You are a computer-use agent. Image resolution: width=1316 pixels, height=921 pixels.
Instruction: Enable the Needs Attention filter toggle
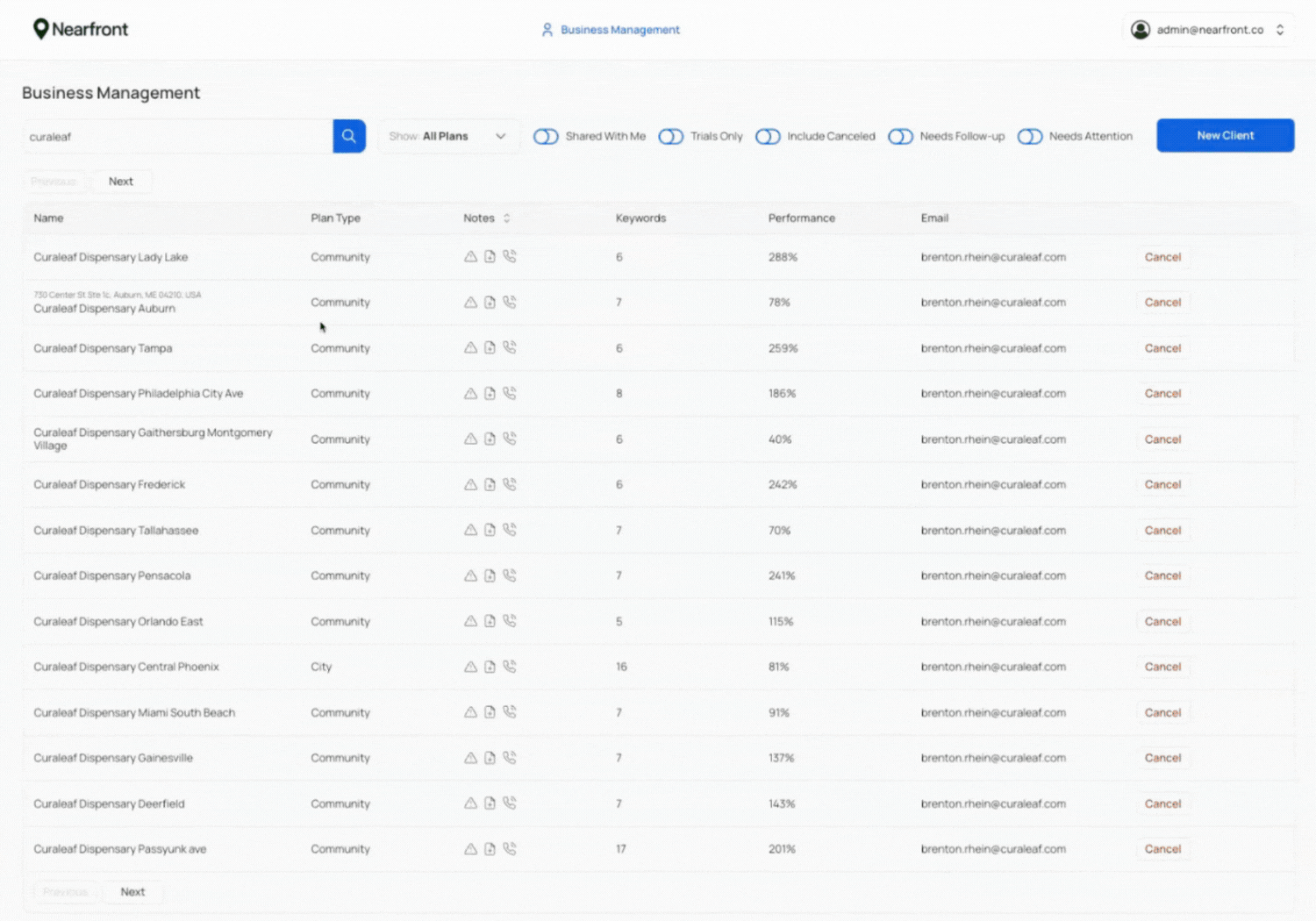coord(1030,136)
